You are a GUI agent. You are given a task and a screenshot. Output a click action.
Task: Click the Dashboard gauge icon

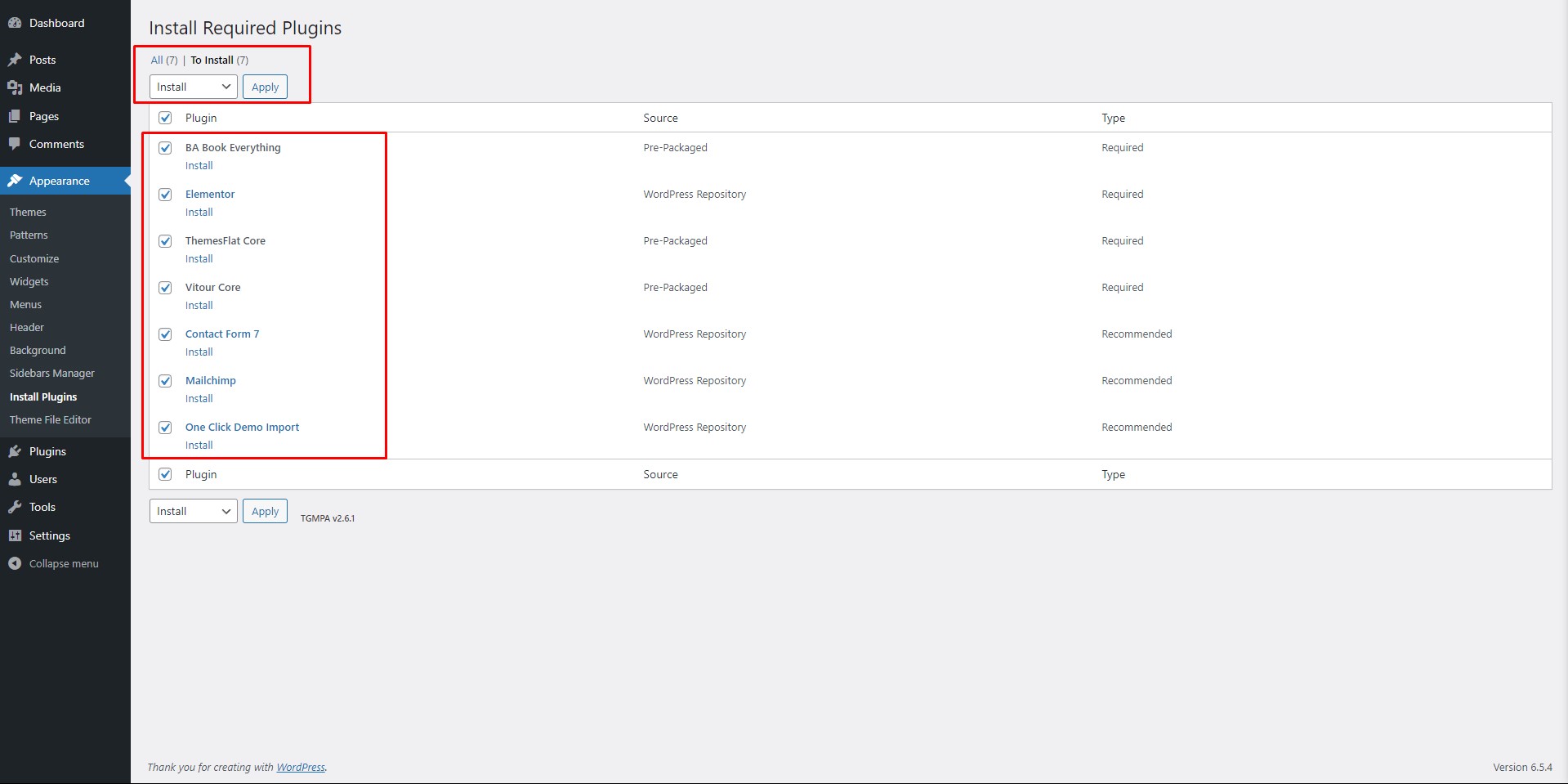pyautogui.click(x=15, y=23)
